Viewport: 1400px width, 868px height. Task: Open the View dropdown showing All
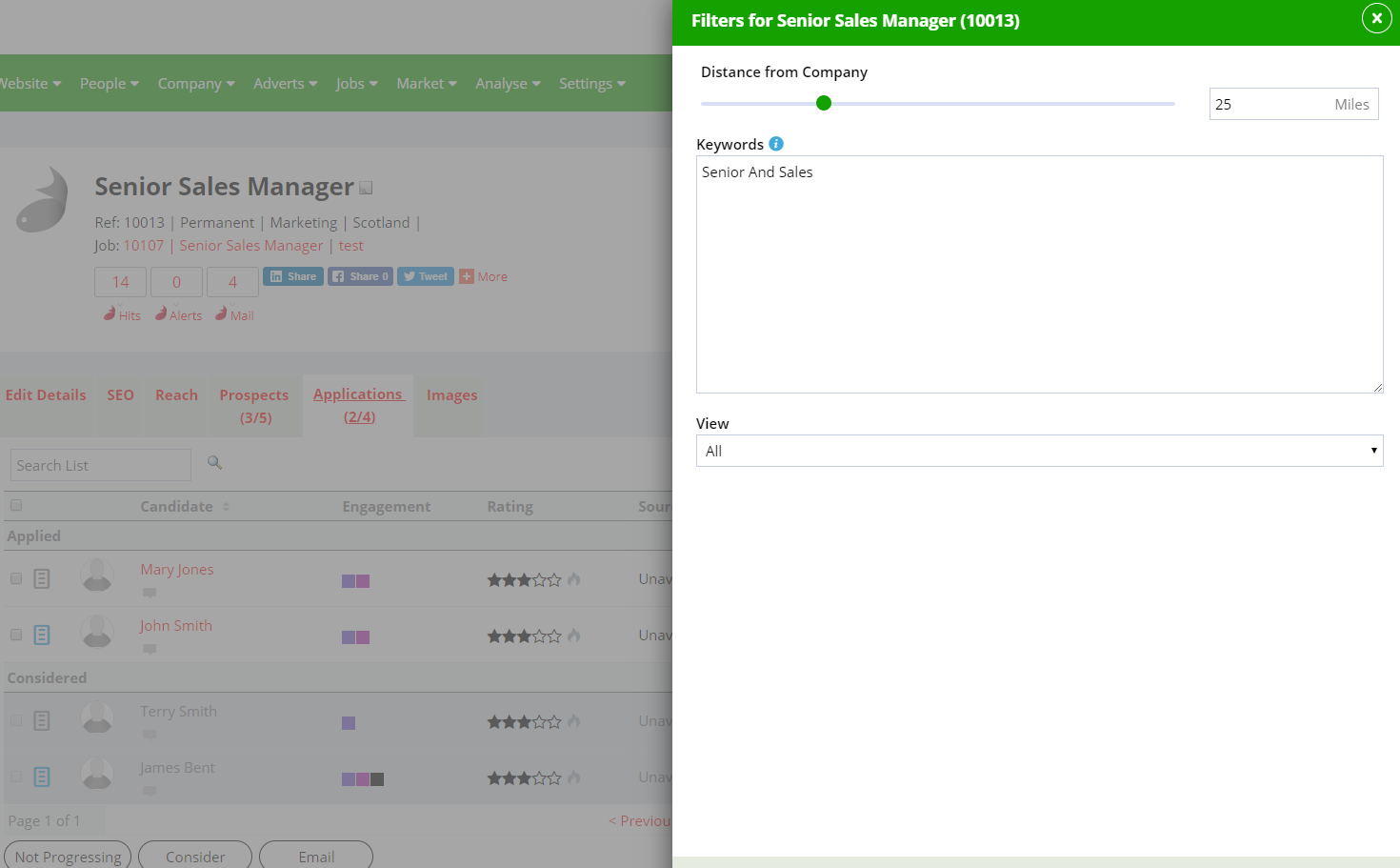[1039, 450]
